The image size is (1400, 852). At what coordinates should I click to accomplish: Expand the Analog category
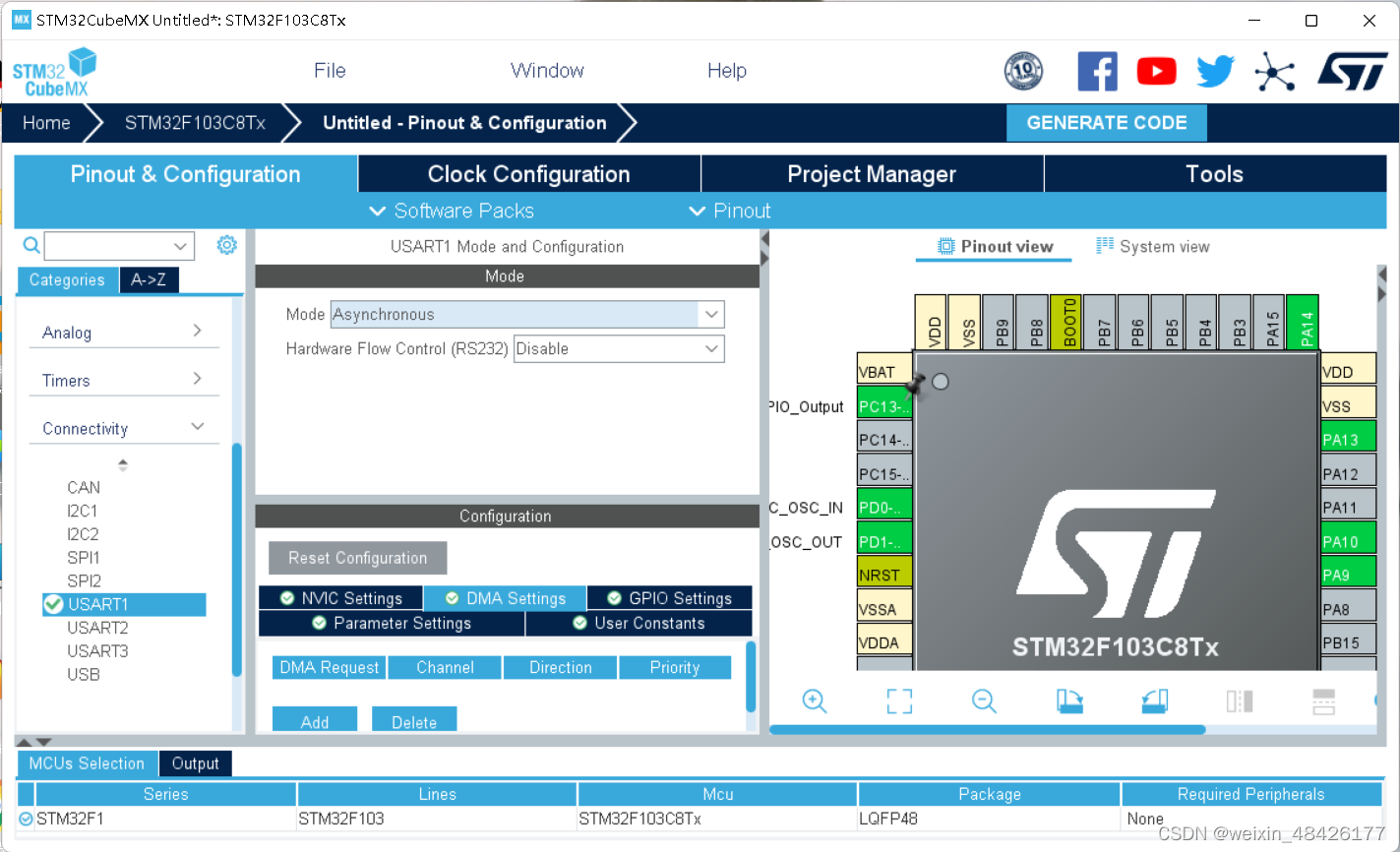tap(123, 332)
